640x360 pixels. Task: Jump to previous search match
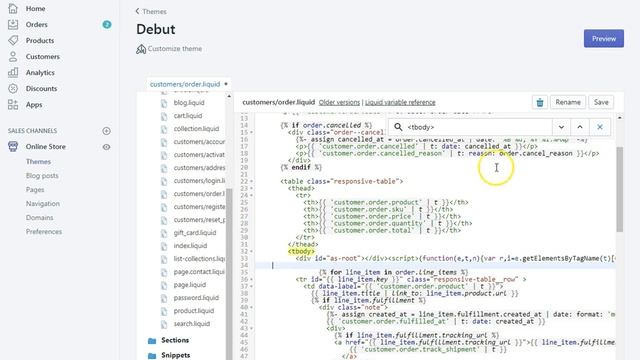point(580,127)
